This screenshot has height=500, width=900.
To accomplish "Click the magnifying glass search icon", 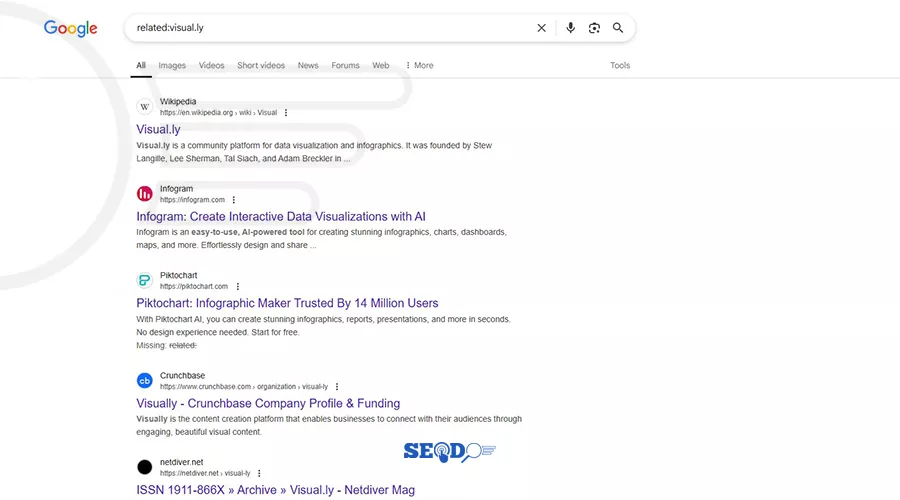I will (x=618, y=28).
